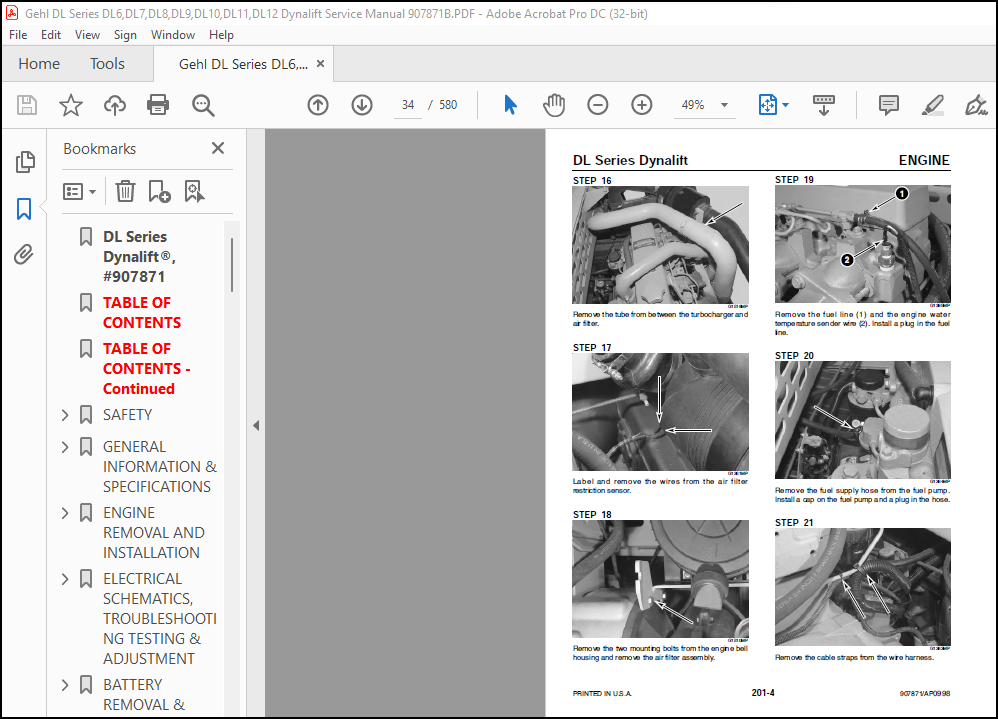
Task: Jump to TABLE OF CONTENTS bookmark
Action: coord(142,312)
